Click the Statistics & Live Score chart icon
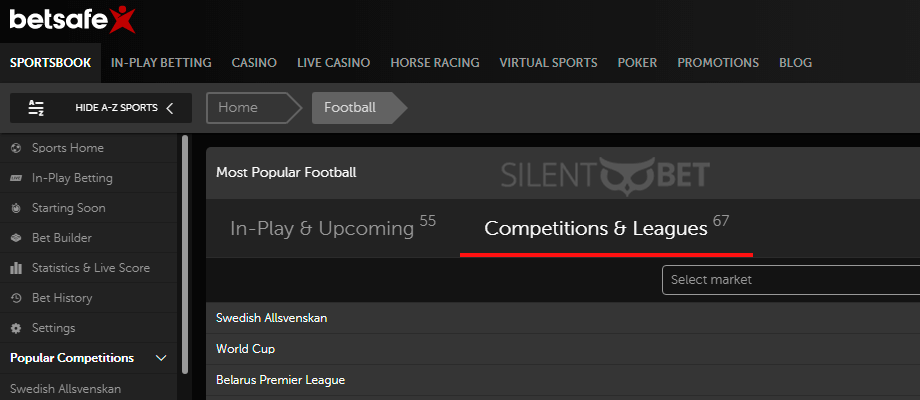The image size is (920, 400). 16,267
